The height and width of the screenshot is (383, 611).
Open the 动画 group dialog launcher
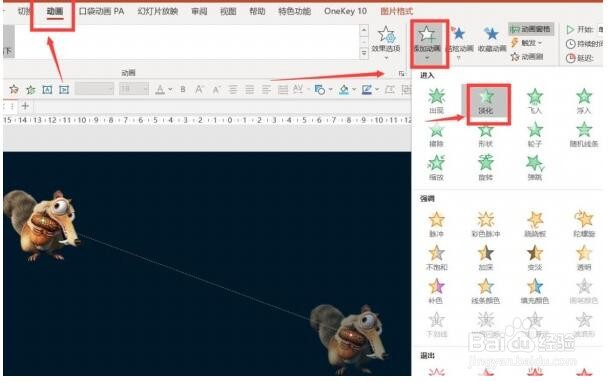pyautogui.click(x=401, y=73)
